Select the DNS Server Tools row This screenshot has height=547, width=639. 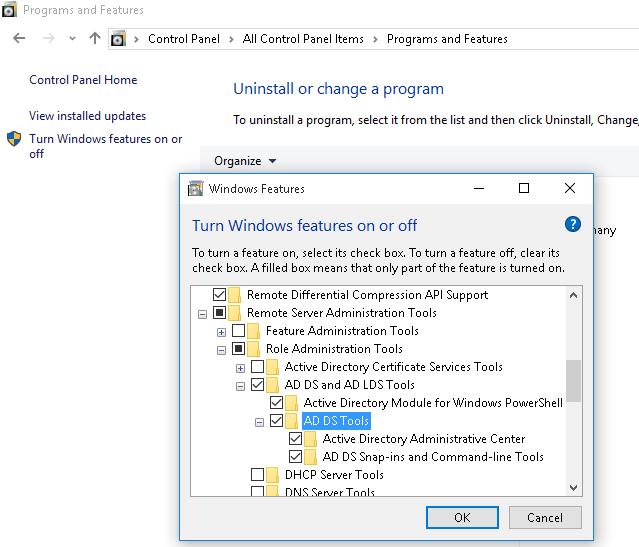(330, 492)
